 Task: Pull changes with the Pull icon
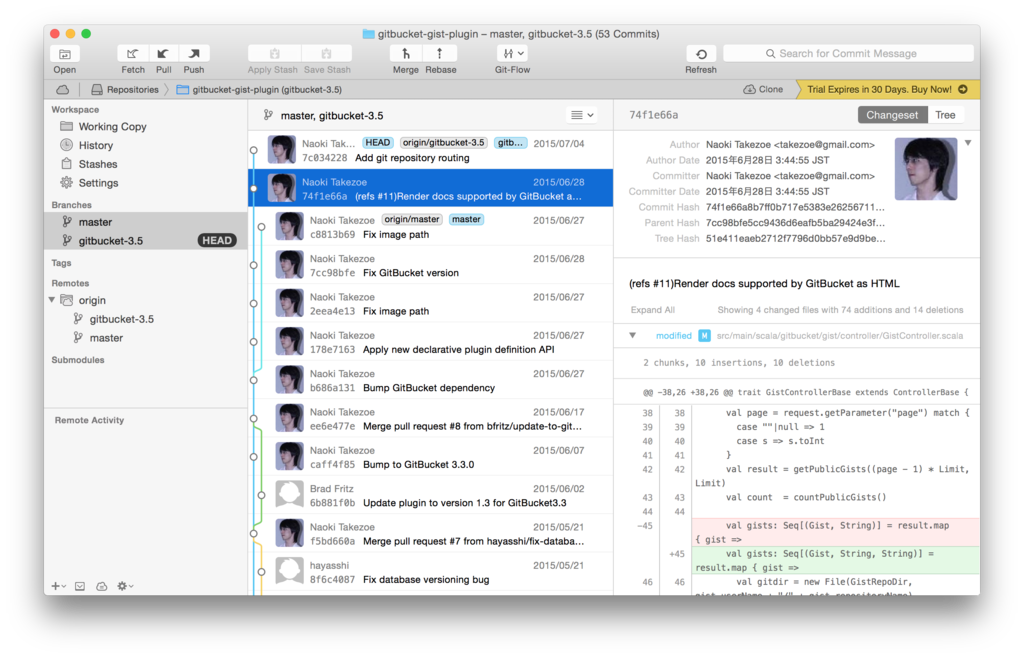pyautogui.click(x=163, y=54)
